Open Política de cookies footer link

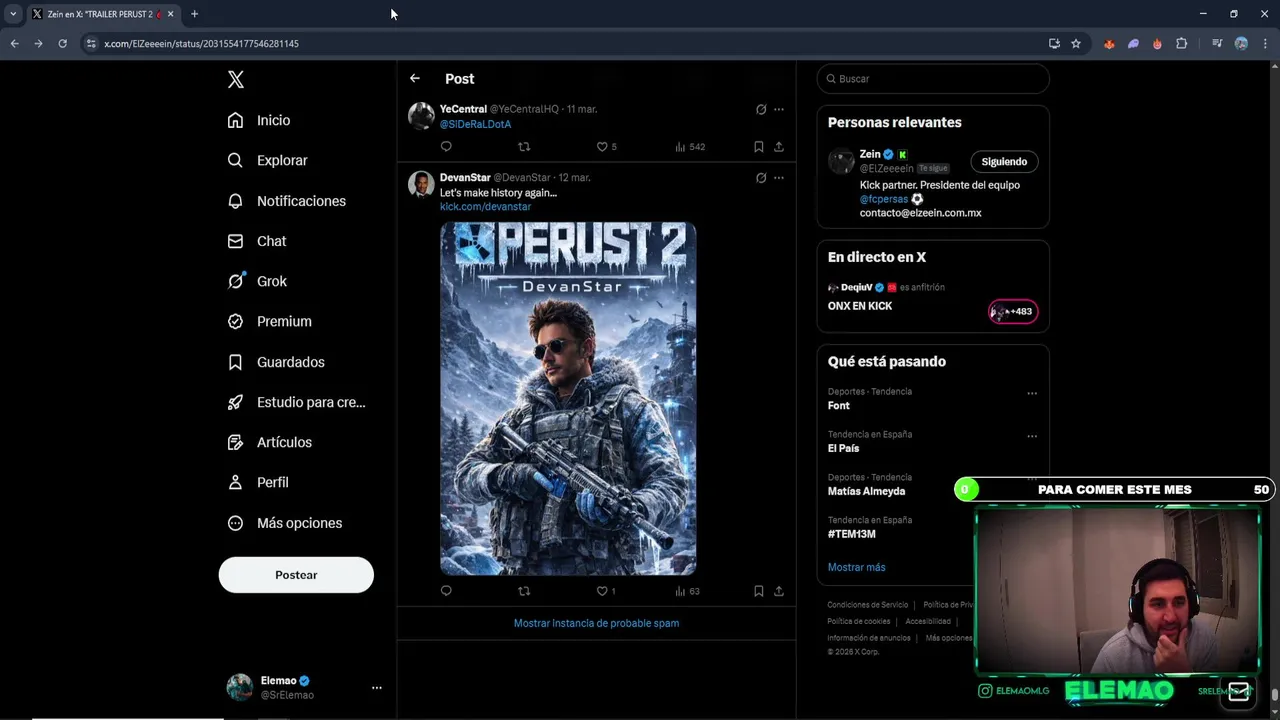pyautogui.click(x=858, y=621)
